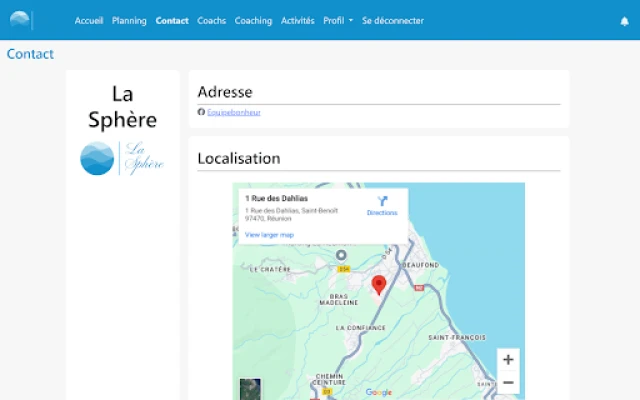Open the Coaching section
Screen dimensions: 640x400
(x=253, y=21)
